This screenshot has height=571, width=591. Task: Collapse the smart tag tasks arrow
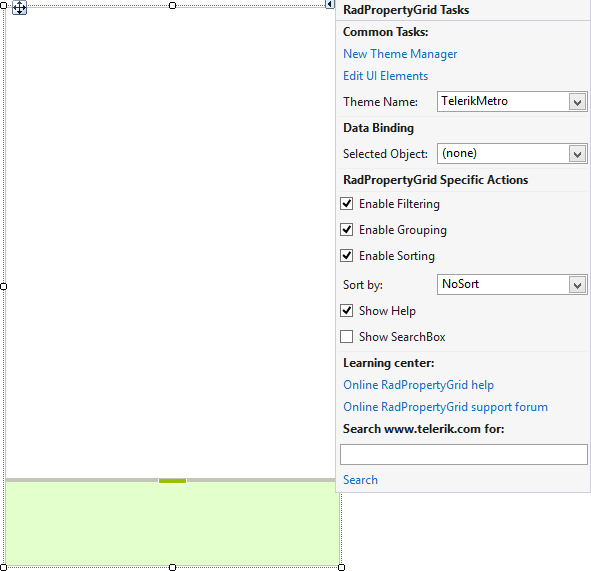click(330, 4)
